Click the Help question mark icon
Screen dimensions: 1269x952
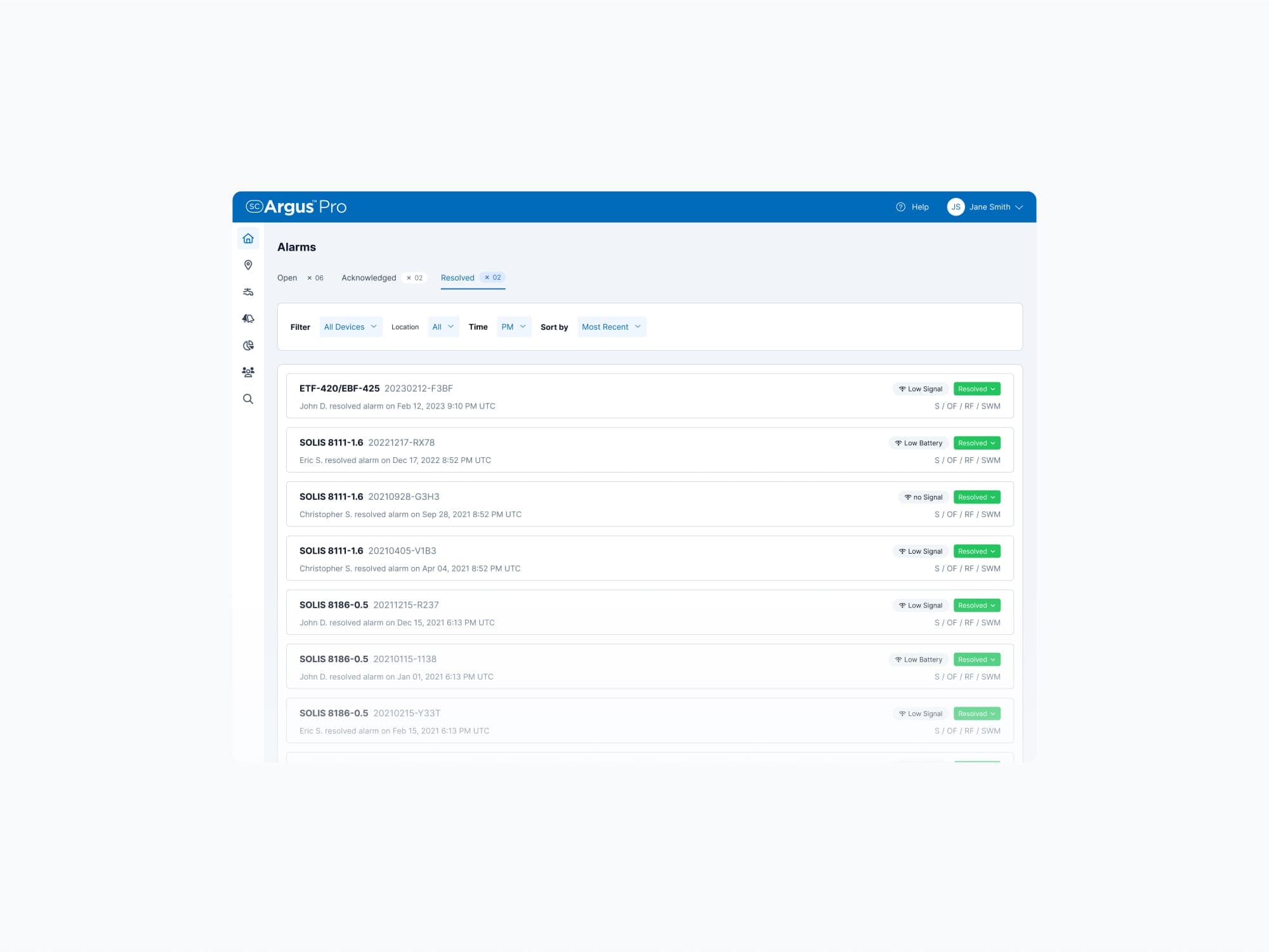click(x=900, y=207)
